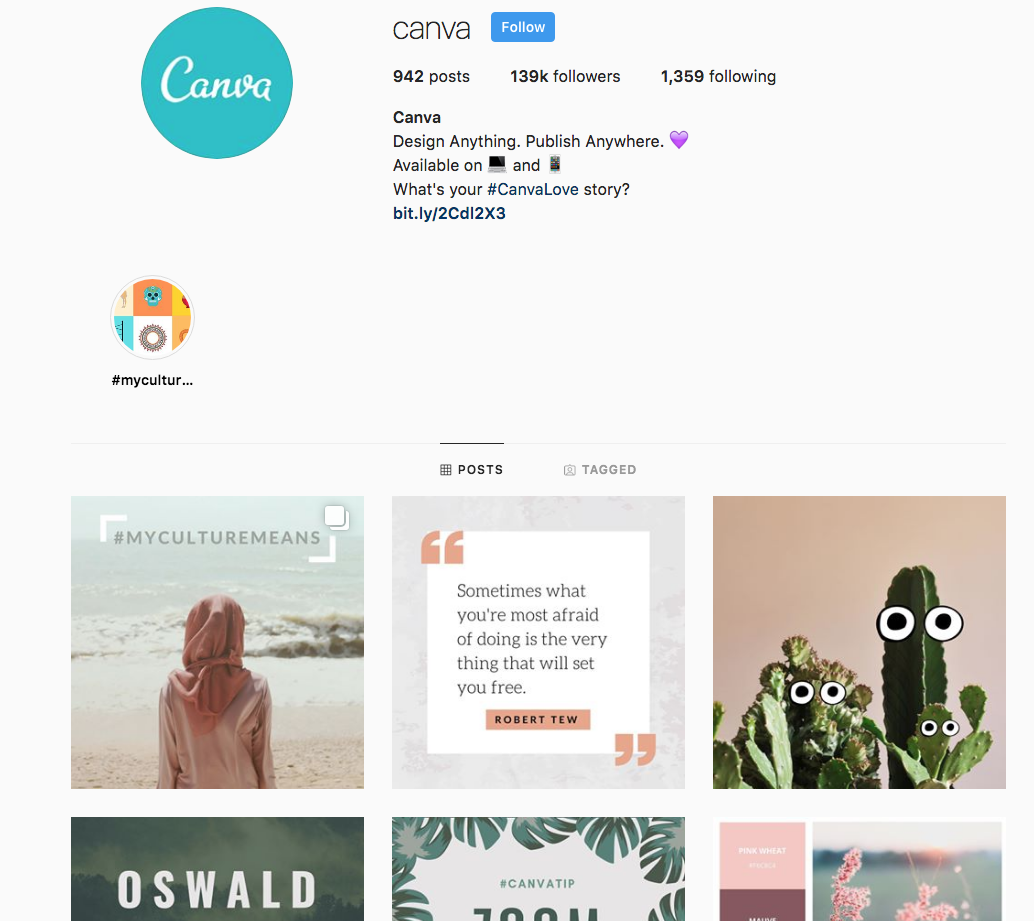Switch to the POSTS tab

(471, 470)
